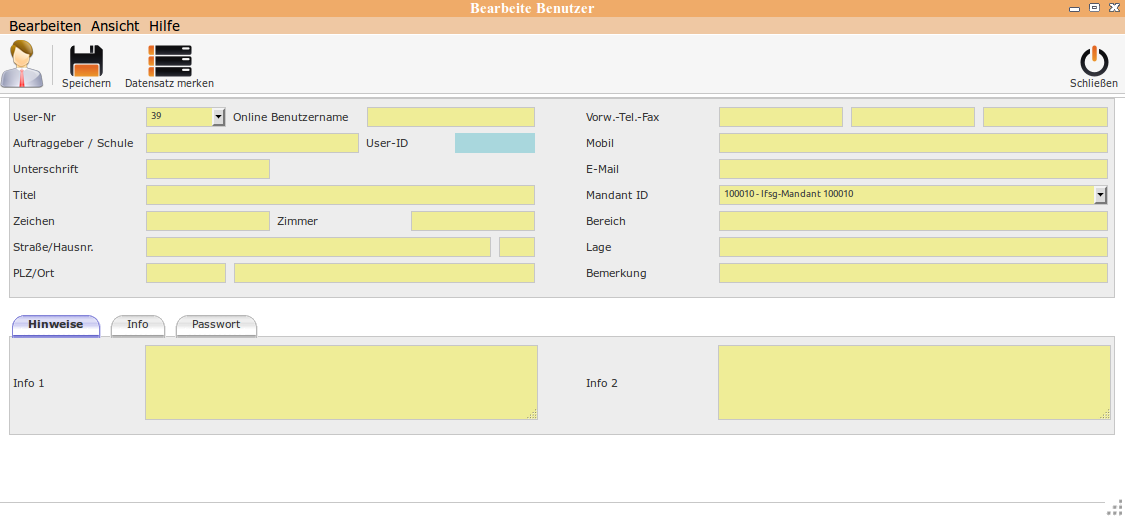Select the Bemerkung input field
Screen dimensions: 1125x518
[912, 273]
